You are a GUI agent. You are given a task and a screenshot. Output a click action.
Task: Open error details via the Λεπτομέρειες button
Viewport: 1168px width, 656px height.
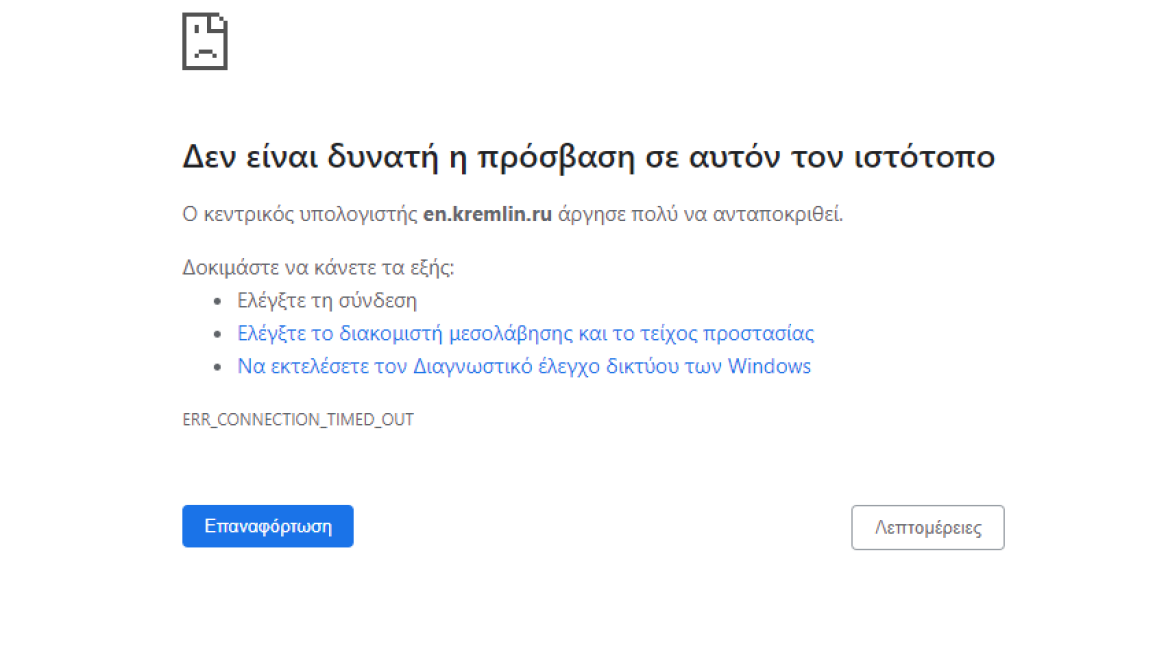[x=927, y=527]
